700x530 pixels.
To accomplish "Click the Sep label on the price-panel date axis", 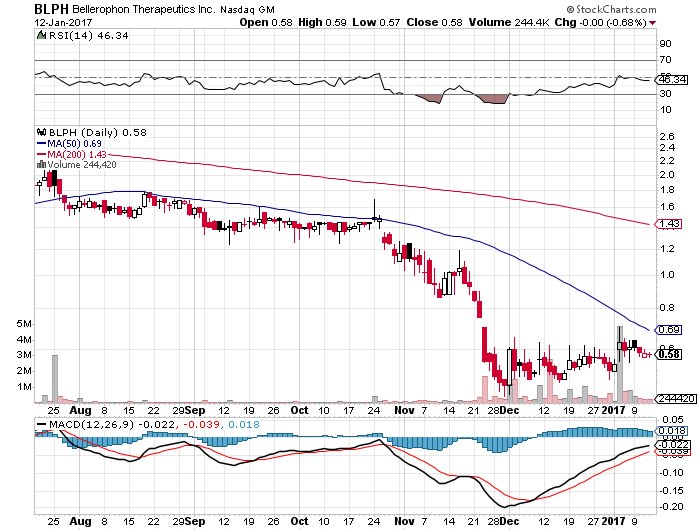I will click(x=195, y=410).
